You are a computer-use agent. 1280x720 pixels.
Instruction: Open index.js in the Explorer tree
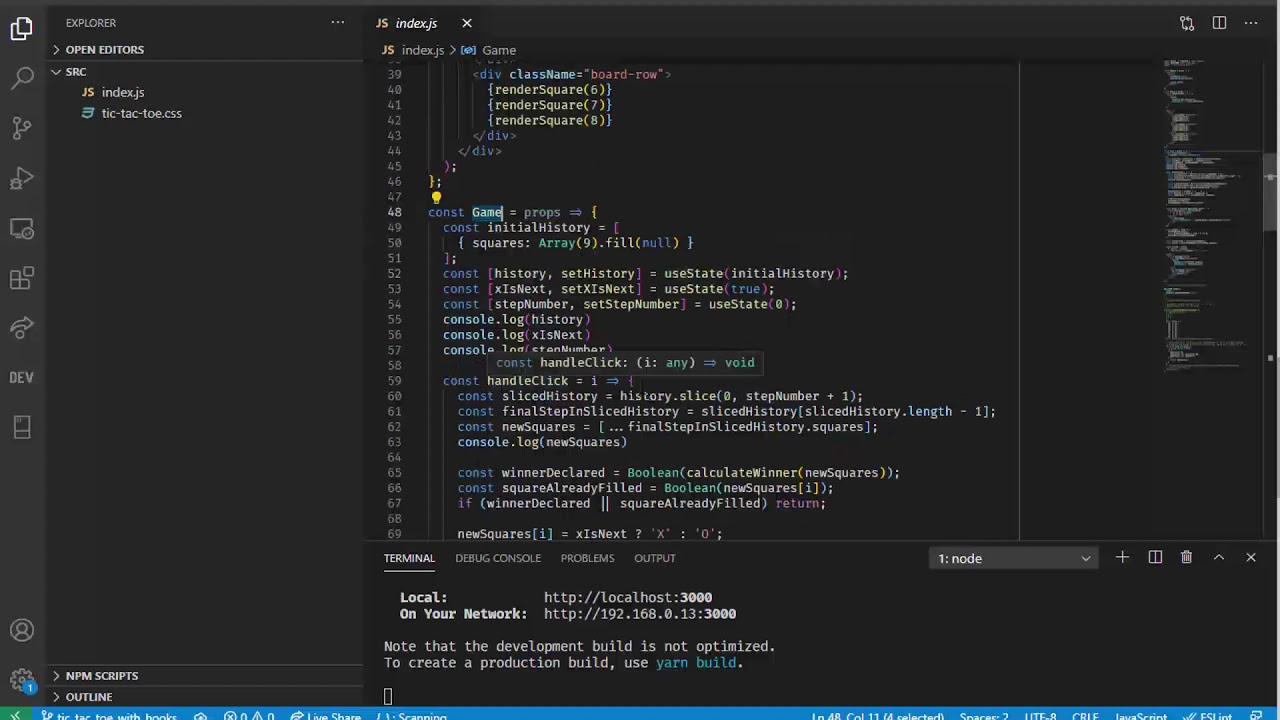[x=122, y=92]
